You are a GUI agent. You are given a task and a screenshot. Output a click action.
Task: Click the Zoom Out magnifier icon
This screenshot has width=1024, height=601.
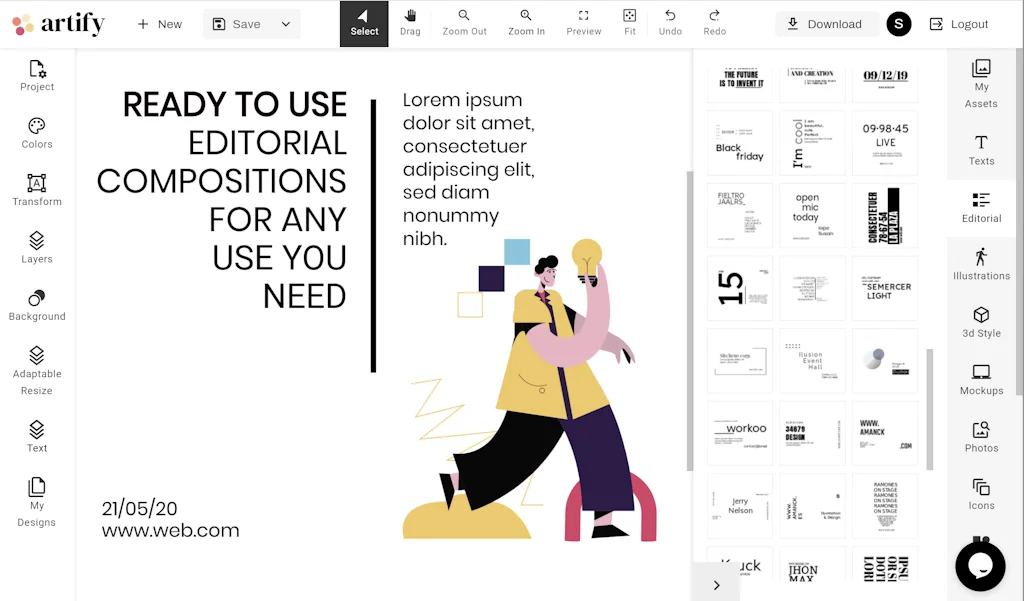464,22
